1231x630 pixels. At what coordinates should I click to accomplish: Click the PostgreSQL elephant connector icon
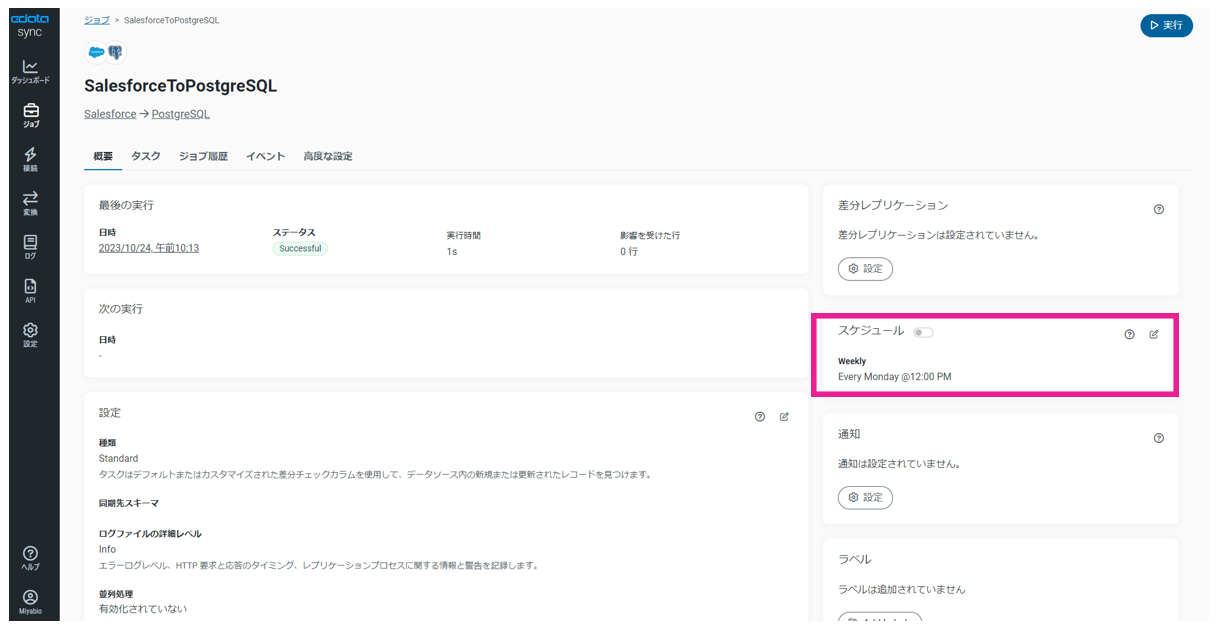[x=116, y=52]
